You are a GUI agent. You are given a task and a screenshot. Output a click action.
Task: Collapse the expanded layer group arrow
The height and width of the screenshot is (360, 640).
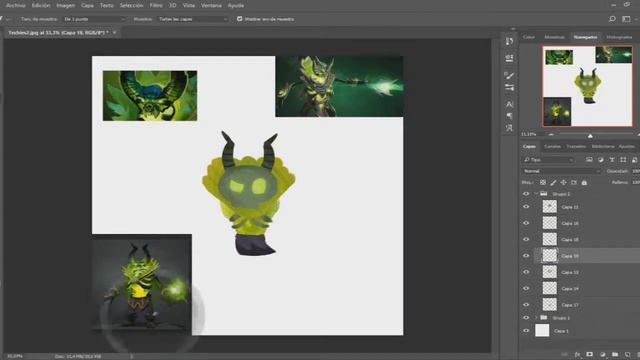click(536, 194)
